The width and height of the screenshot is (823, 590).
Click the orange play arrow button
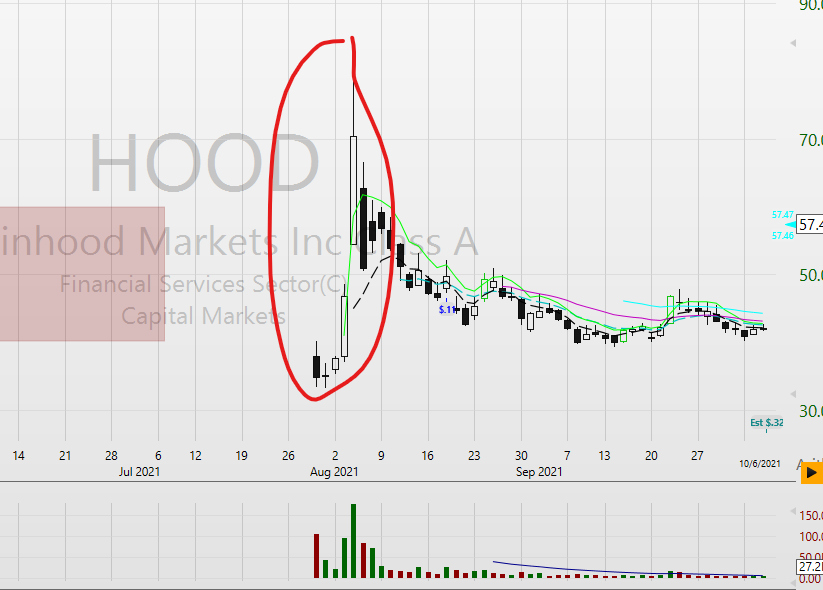pyautogui.click(x=811, y=473)
